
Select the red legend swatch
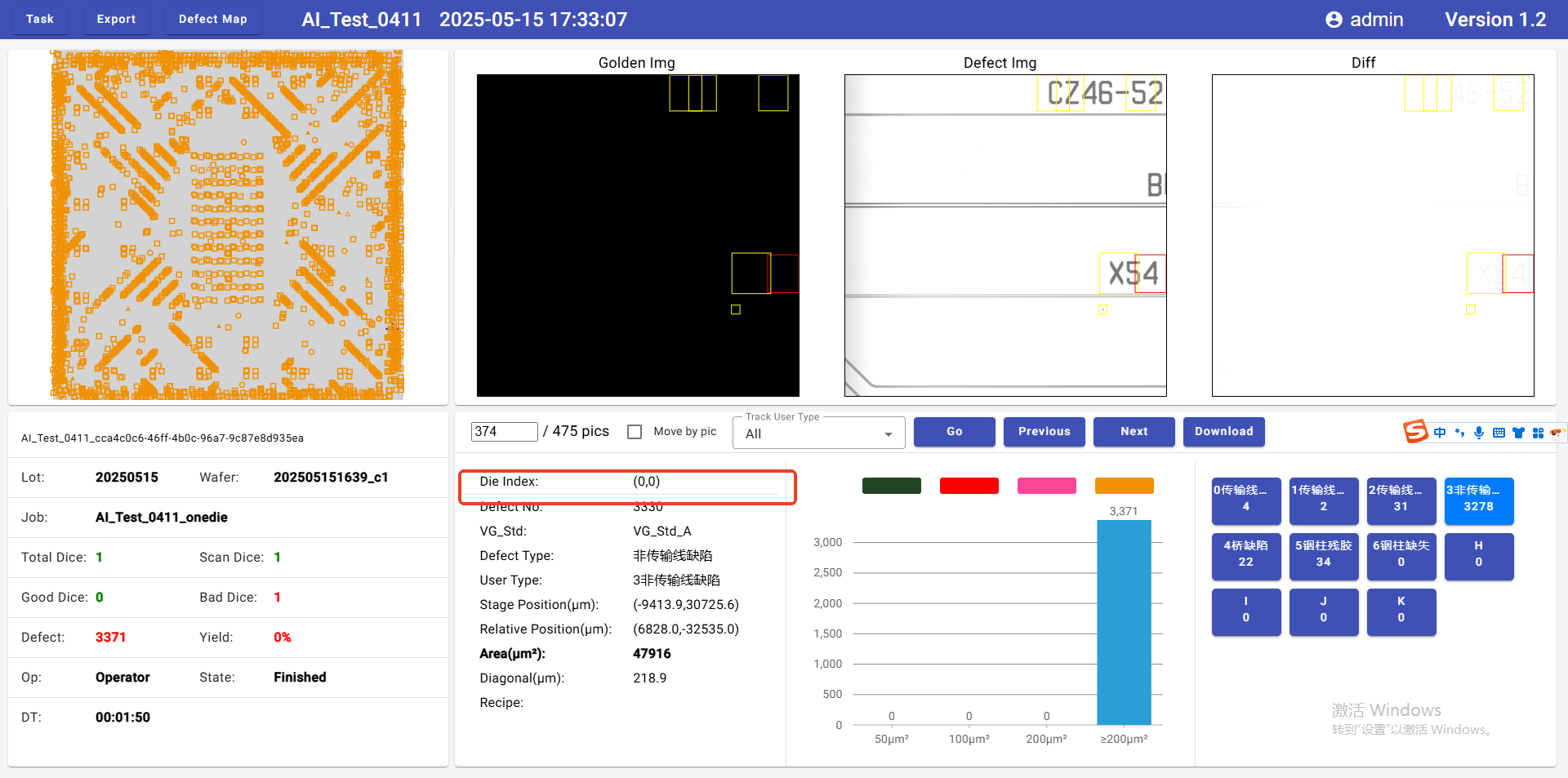(969, 486)
